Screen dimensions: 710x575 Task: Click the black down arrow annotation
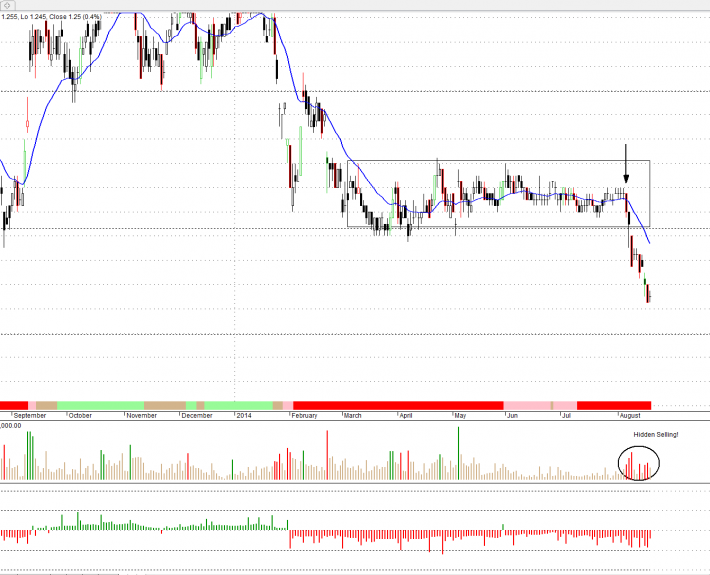tap(626, 163)
